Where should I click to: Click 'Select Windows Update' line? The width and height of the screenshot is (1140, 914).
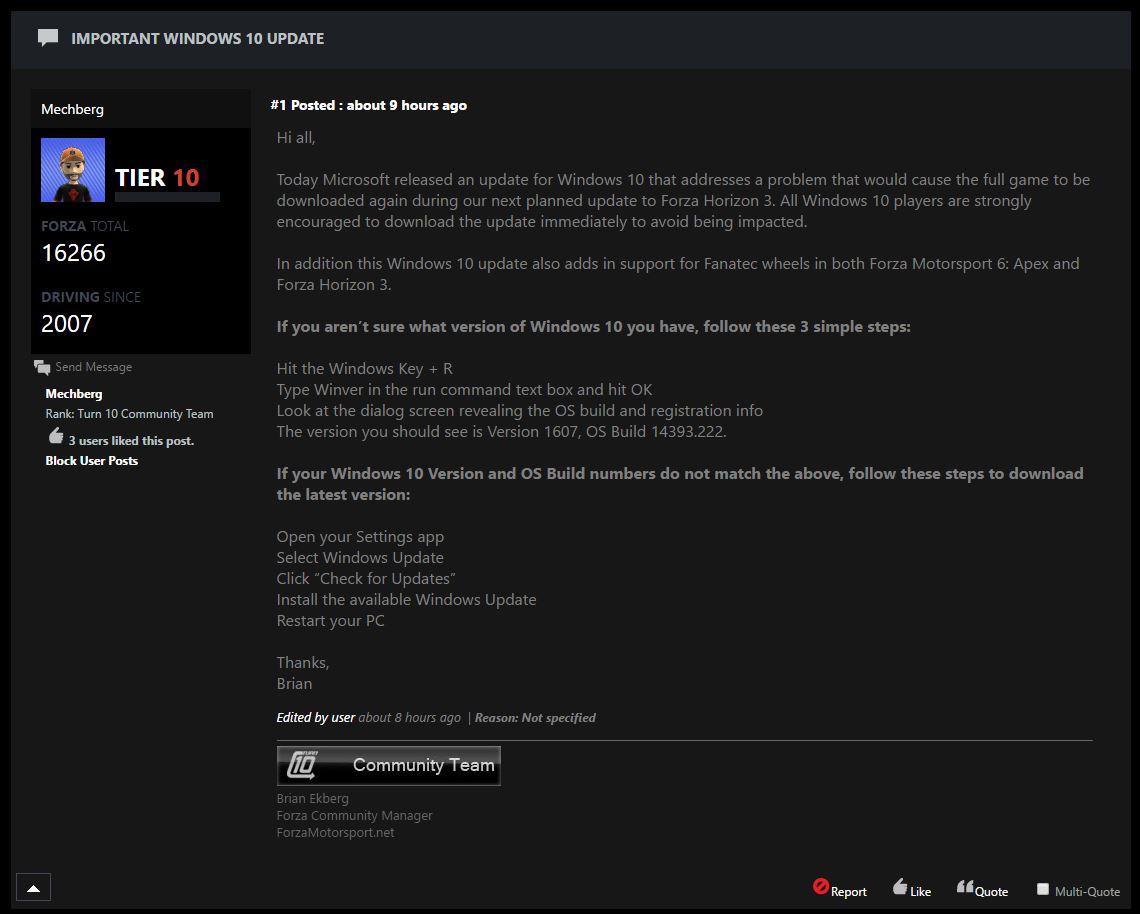360,558
